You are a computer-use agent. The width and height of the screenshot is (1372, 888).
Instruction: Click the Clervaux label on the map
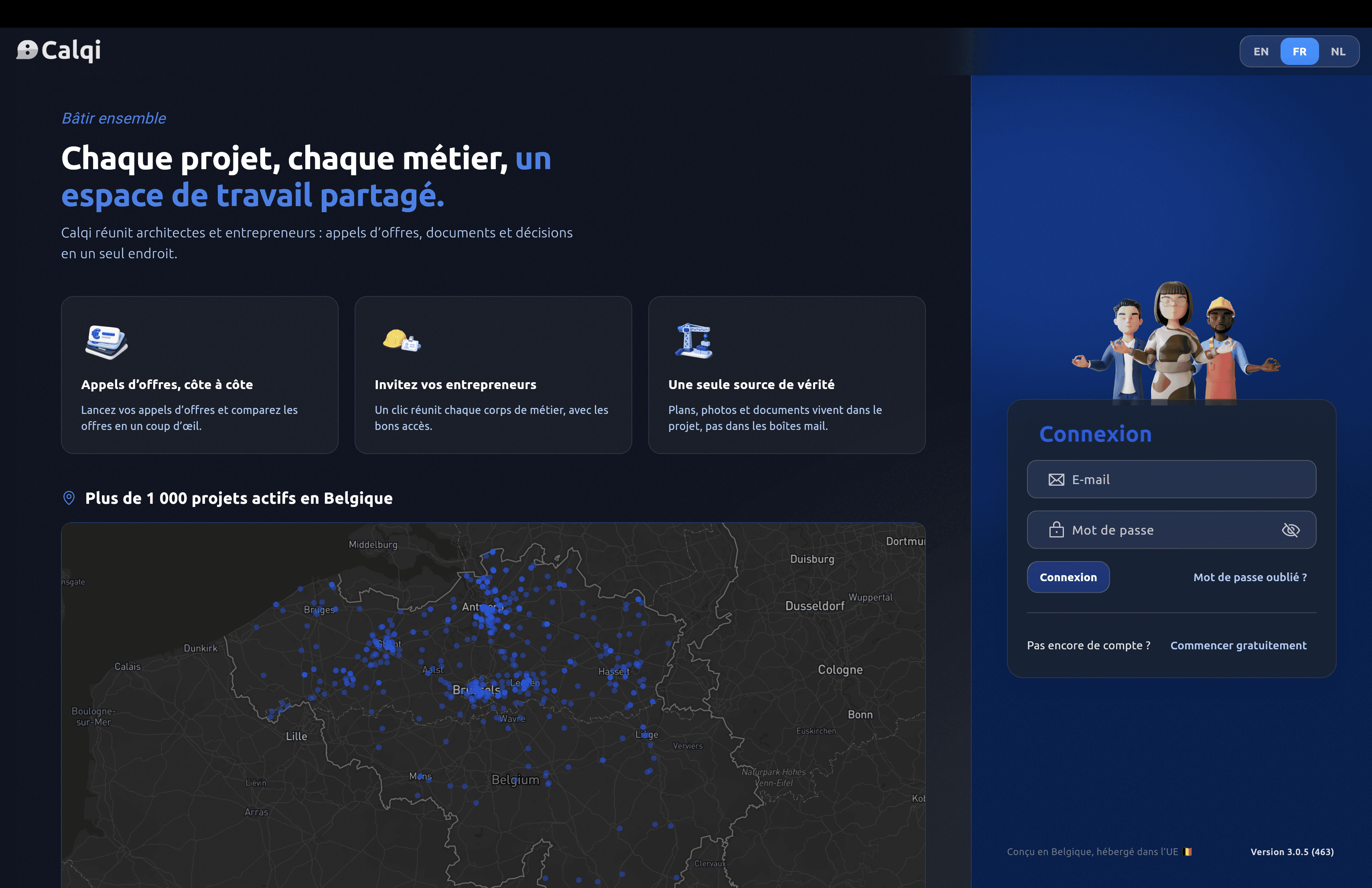(710, 863)
